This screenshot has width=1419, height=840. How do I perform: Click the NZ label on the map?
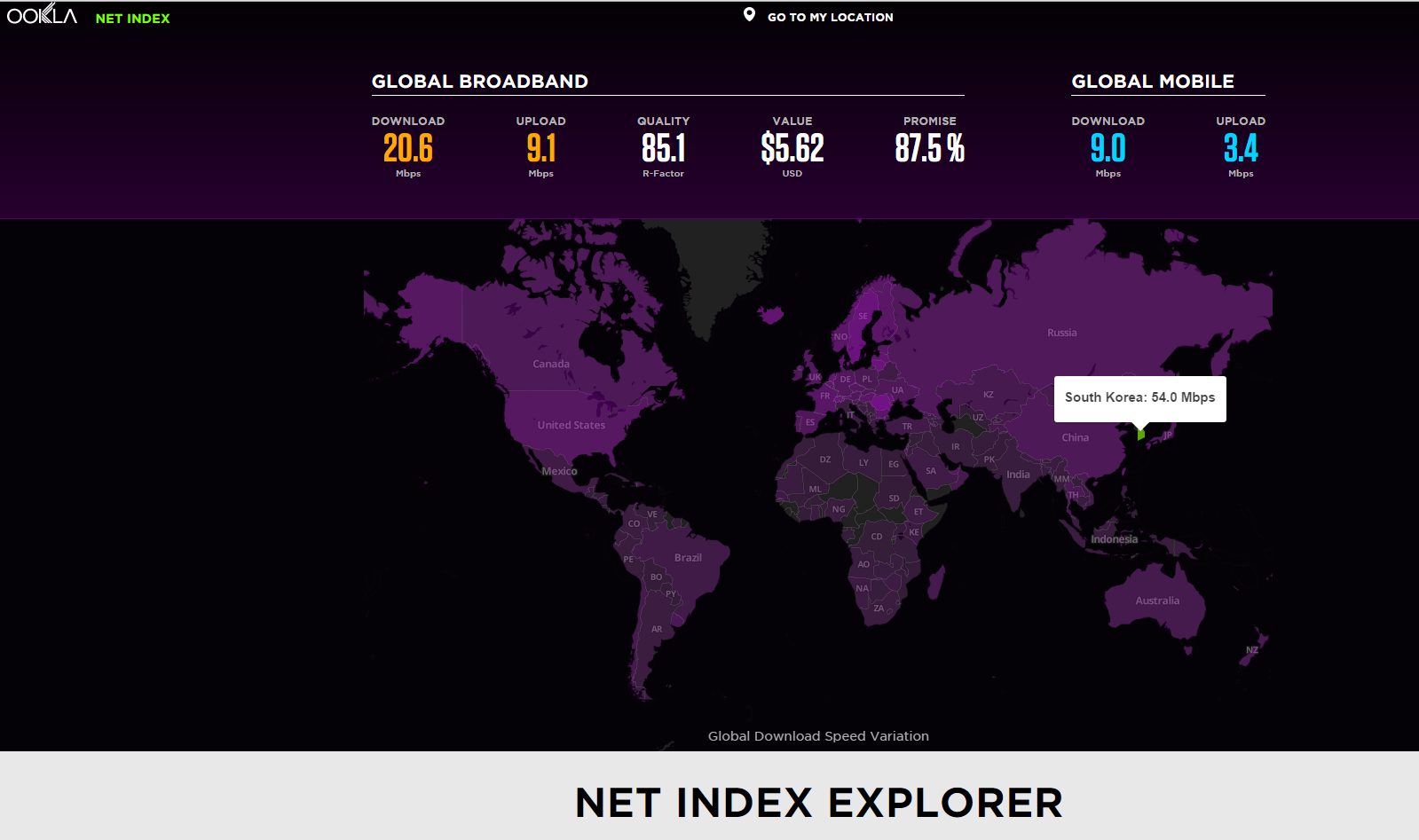[x=1252, y=650]
